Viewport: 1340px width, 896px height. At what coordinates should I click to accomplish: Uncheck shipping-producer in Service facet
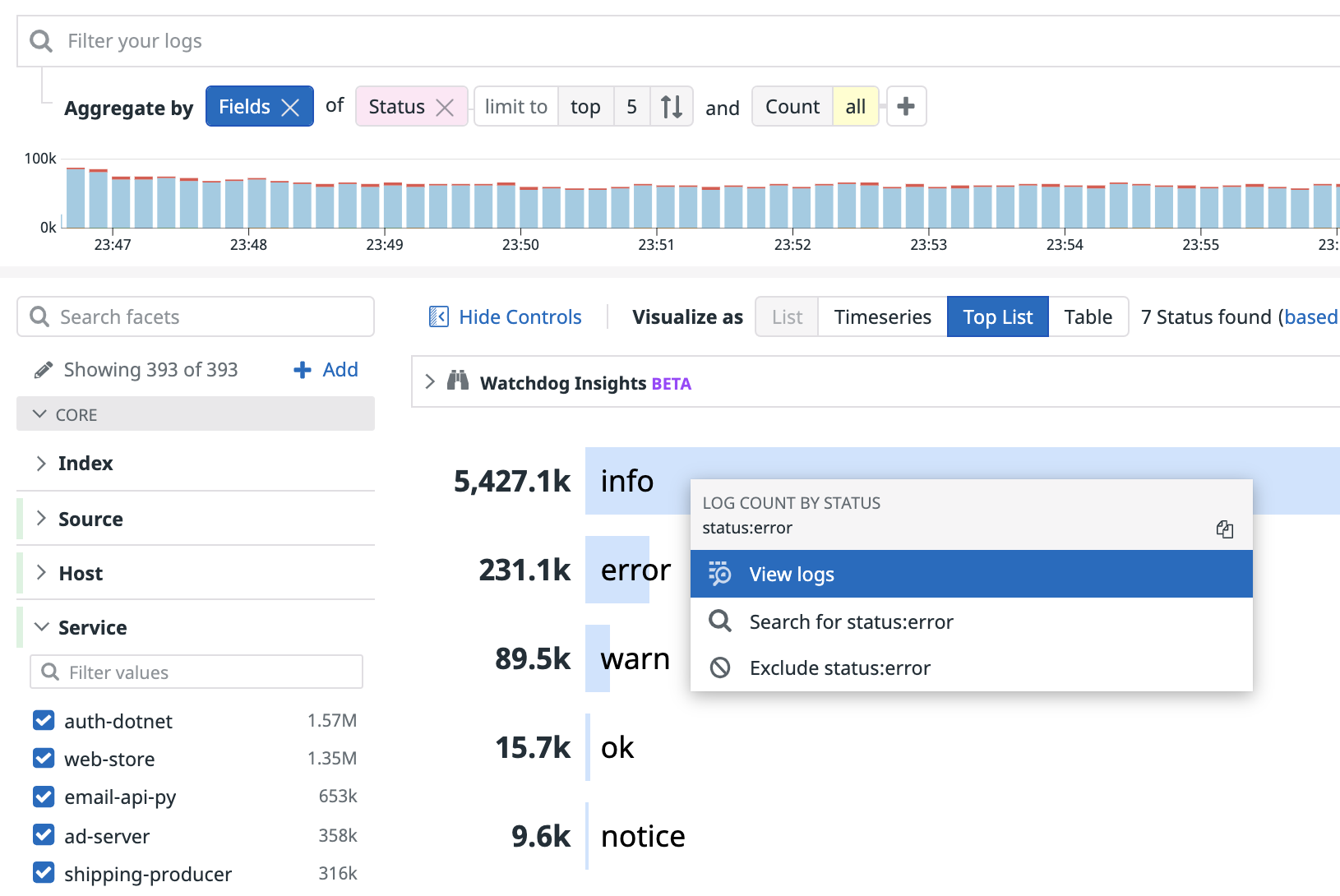[43, 873]
